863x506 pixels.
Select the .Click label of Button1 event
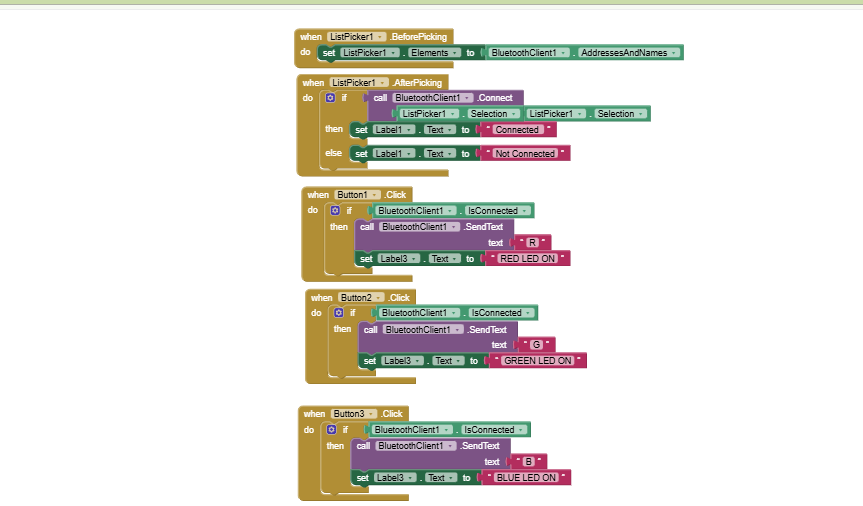click(x=395, y=195)
